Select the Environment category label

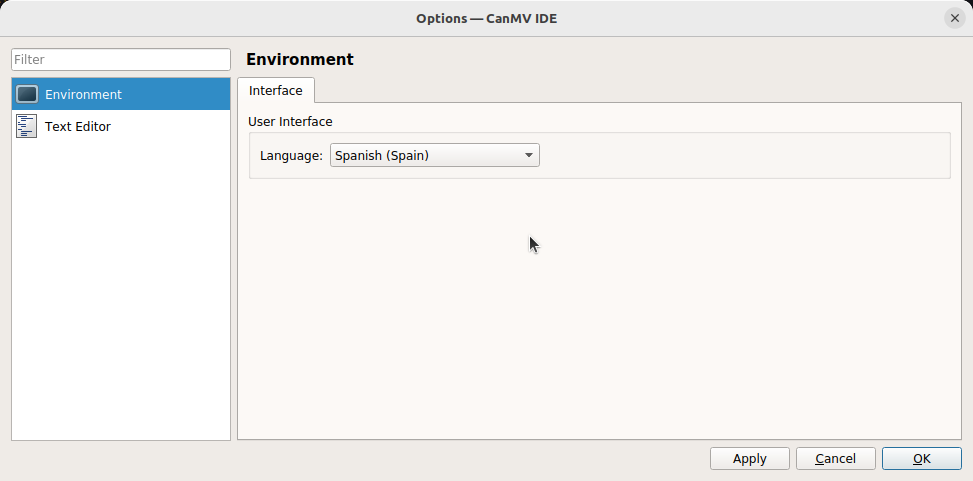pyautogui.click(x=83, y=94)
